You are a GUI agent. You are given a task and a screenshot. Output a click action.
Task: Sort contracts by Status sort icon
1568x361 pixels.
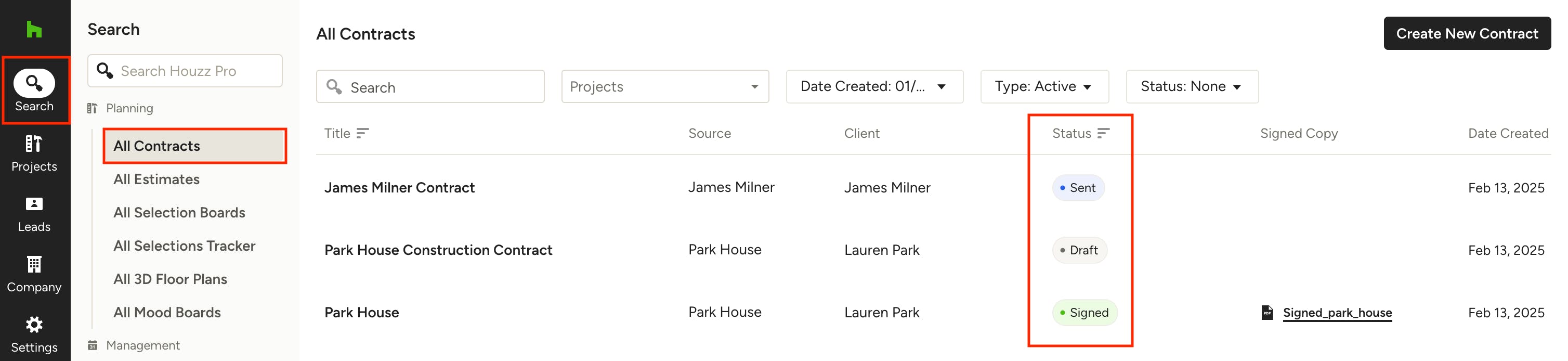click(x=1103, y=133)
